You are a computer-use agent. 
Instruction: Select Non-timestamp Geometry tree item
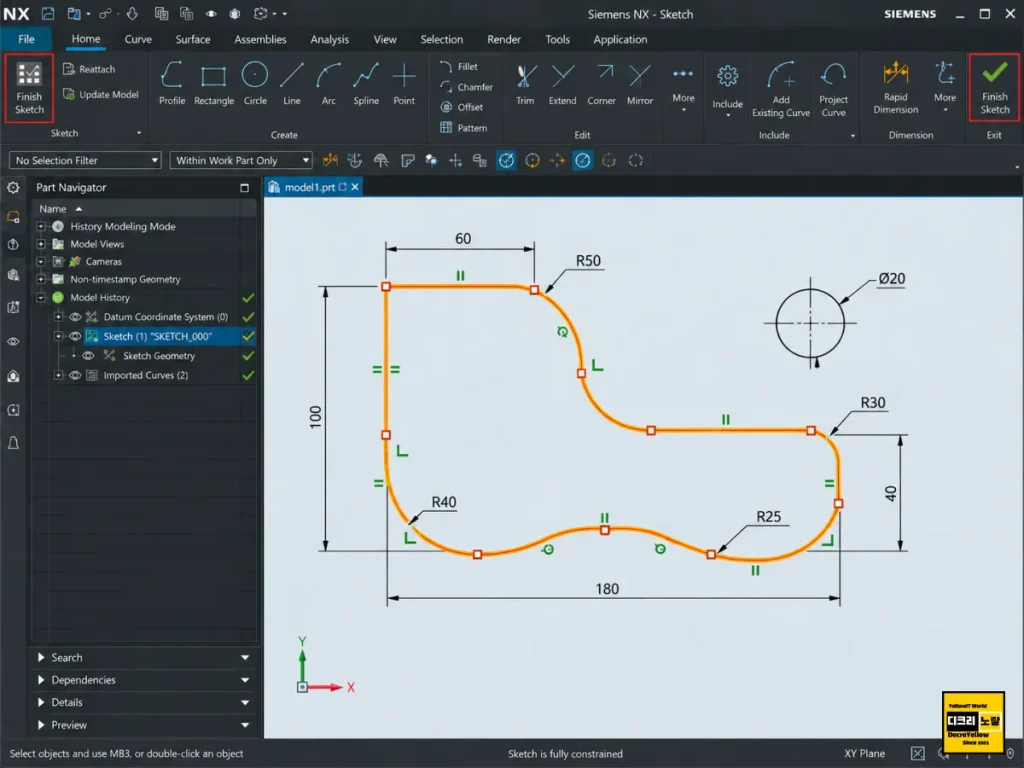coord(125,280)
